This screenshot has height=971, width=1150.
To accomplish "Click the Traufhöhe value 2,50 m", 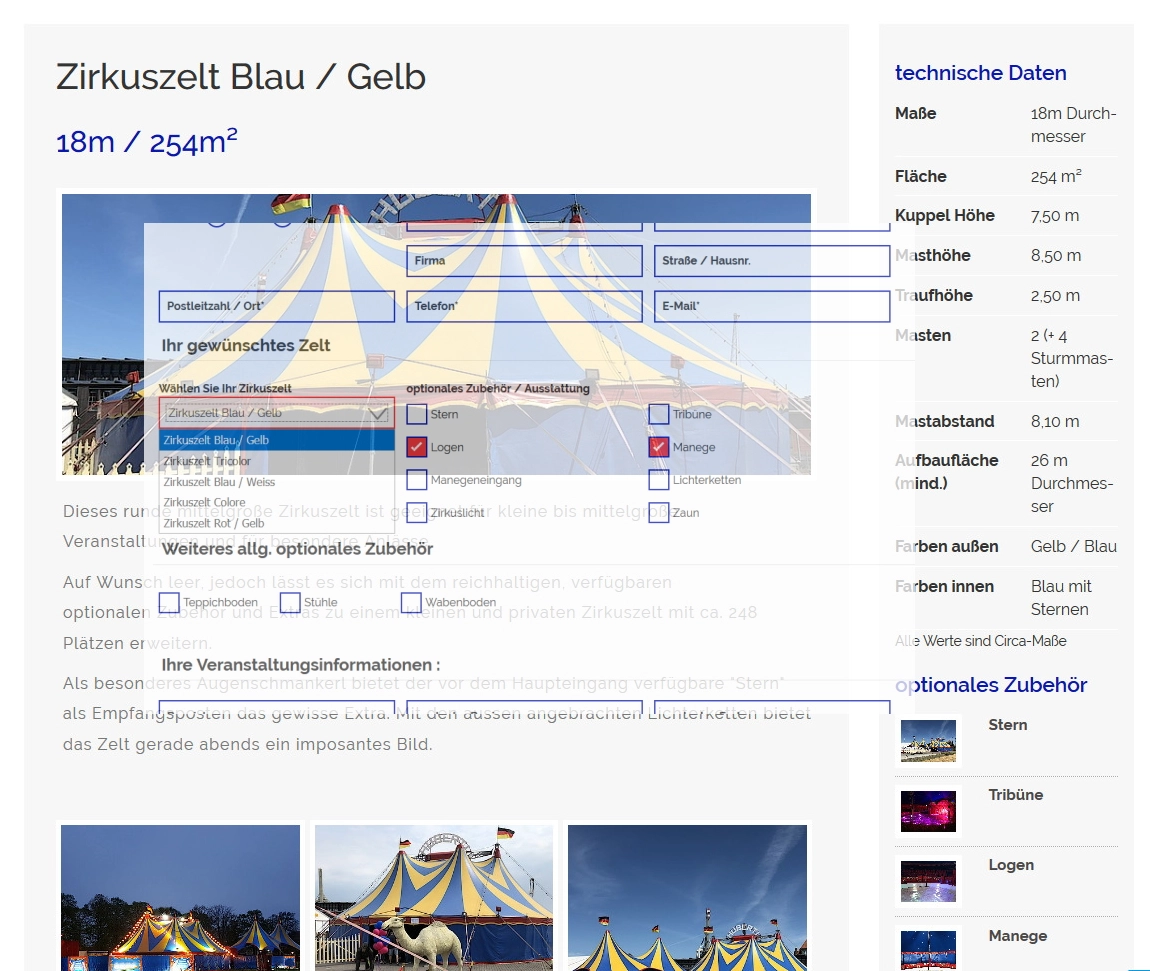I will click(x=1055, y=296).
